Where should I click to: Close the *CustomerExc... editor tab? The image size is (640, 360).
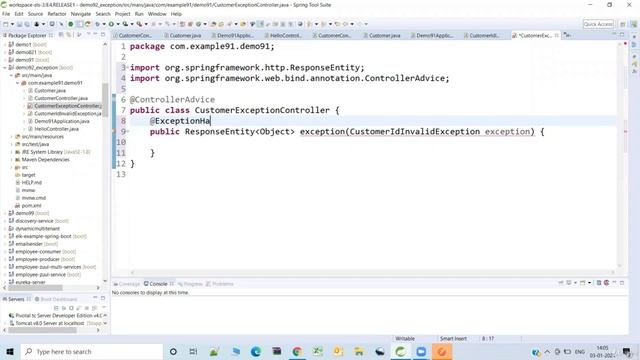tap(557, 36)
